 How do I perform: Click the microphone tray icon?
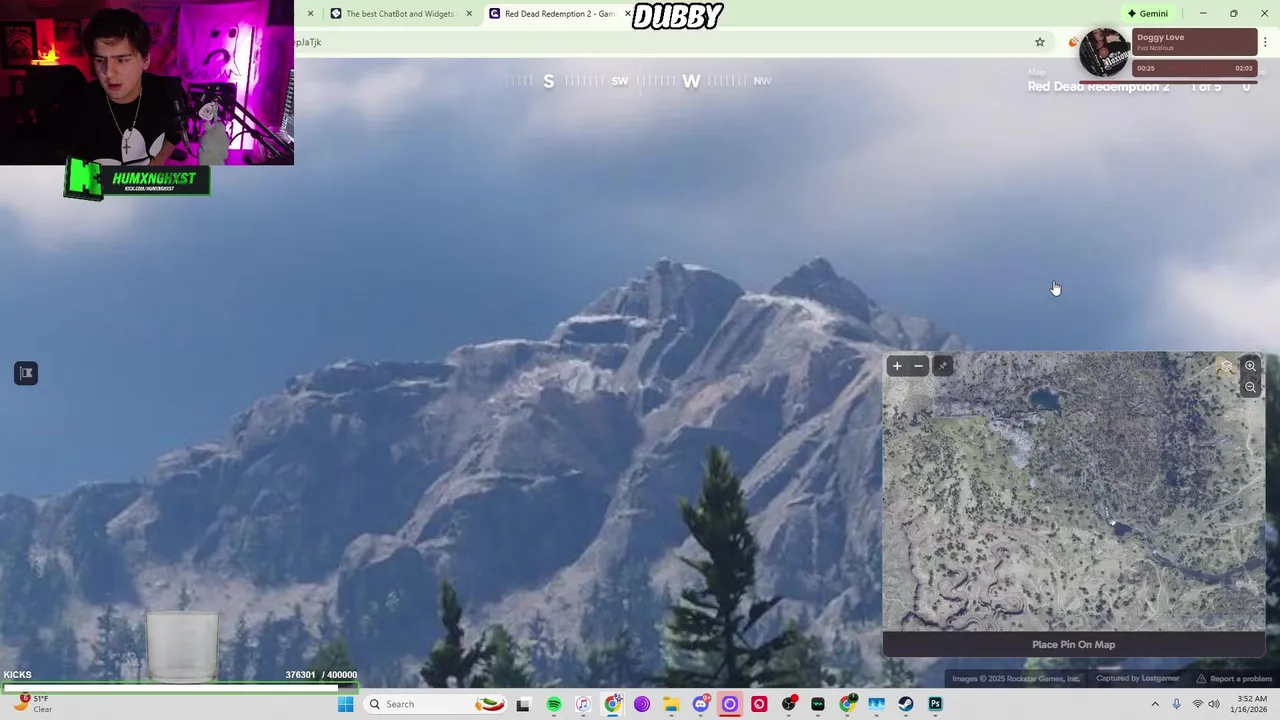coord(1176,704)
